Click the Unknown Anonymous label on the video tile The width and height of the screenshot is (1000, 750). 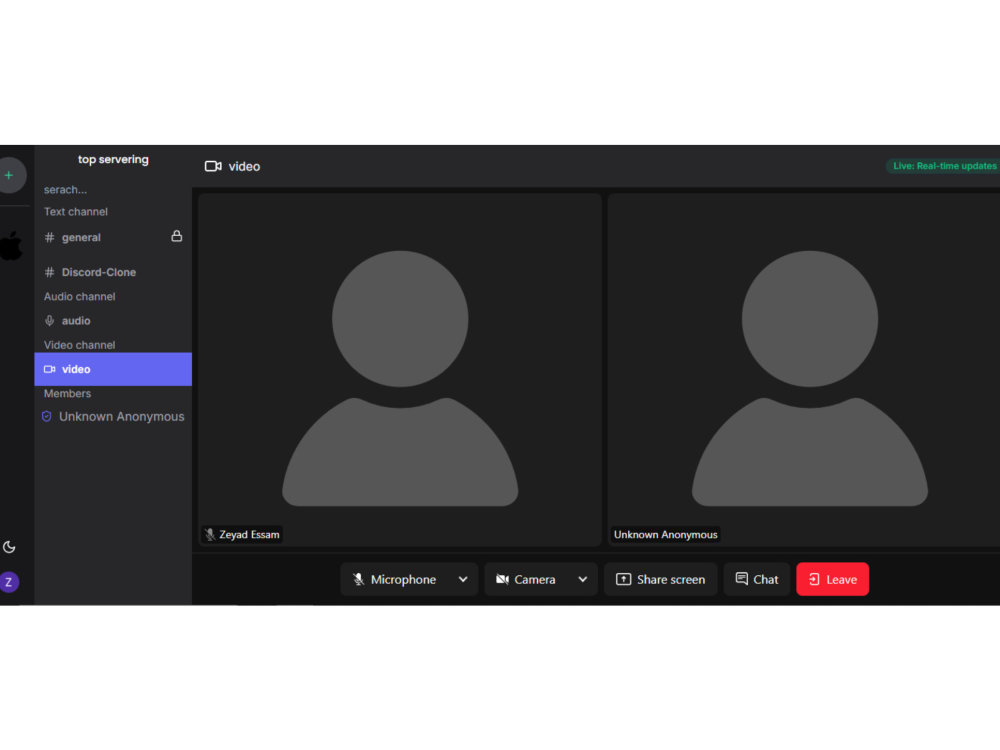click(x=665, y=534)
